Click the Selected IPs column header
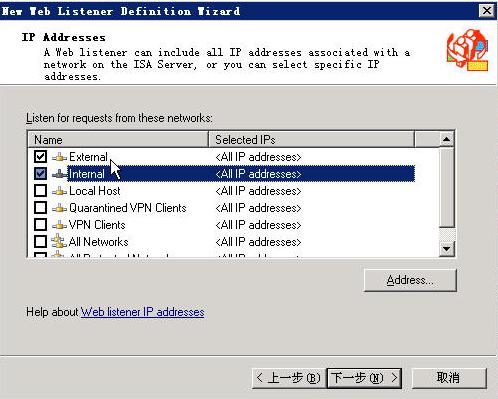Viewport: 498px width, 399px height. tap(312, 140)
